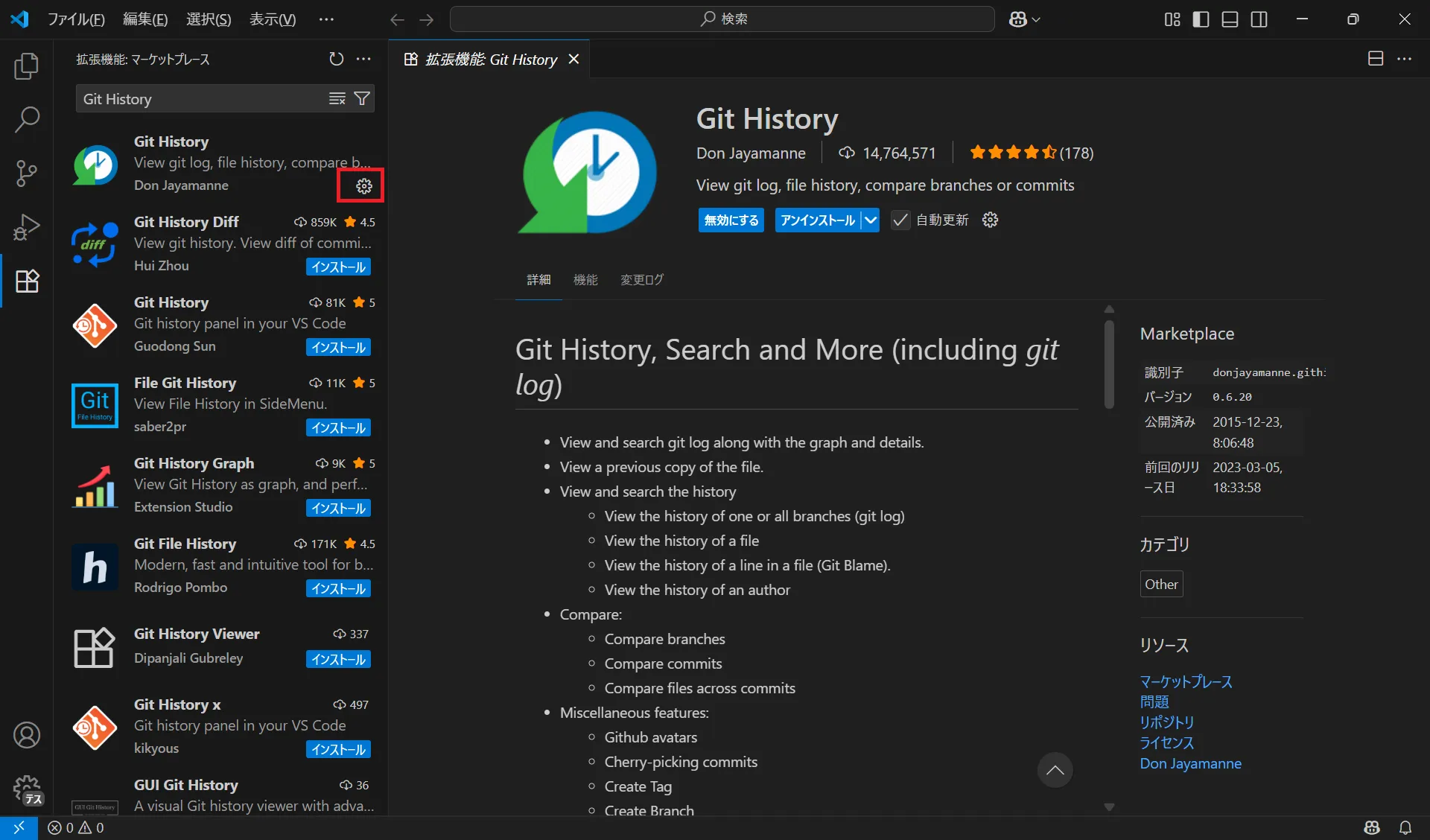Open the overflow menu in menu bar

click(326, 19)
